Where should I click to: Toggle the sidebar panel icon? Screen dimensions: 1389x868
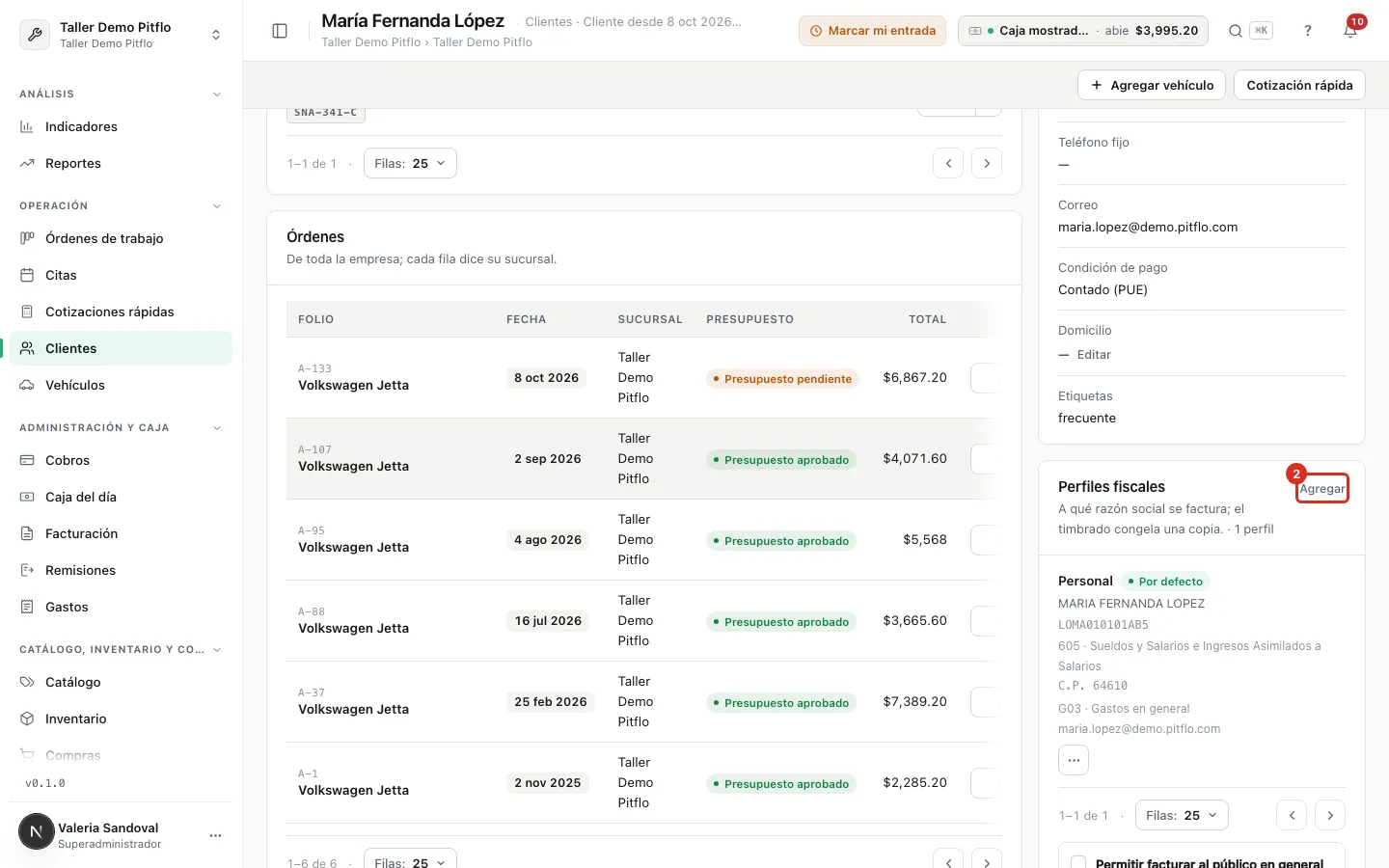point(280,31)
